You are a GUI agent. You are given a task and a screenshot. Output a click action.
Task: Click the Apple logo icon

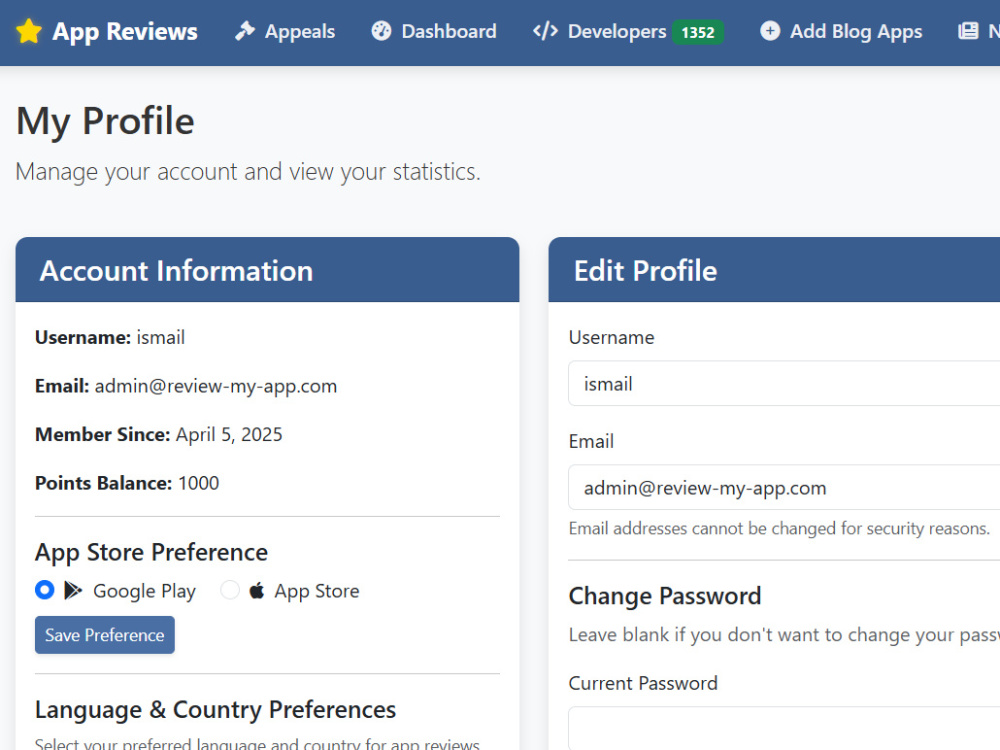click(256, 591)
